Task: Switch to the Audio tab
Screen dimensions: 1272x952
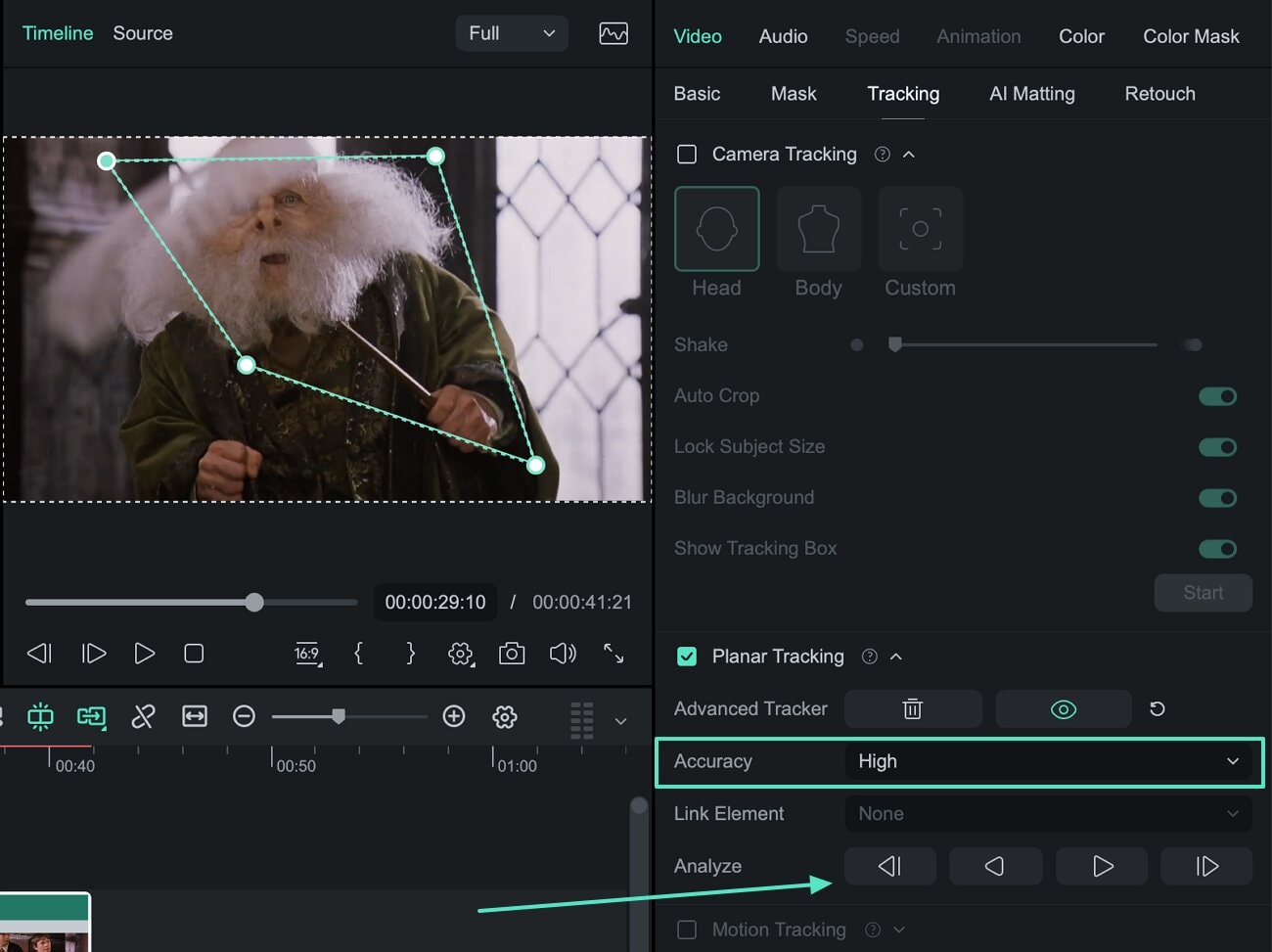Action: [784, 36]
